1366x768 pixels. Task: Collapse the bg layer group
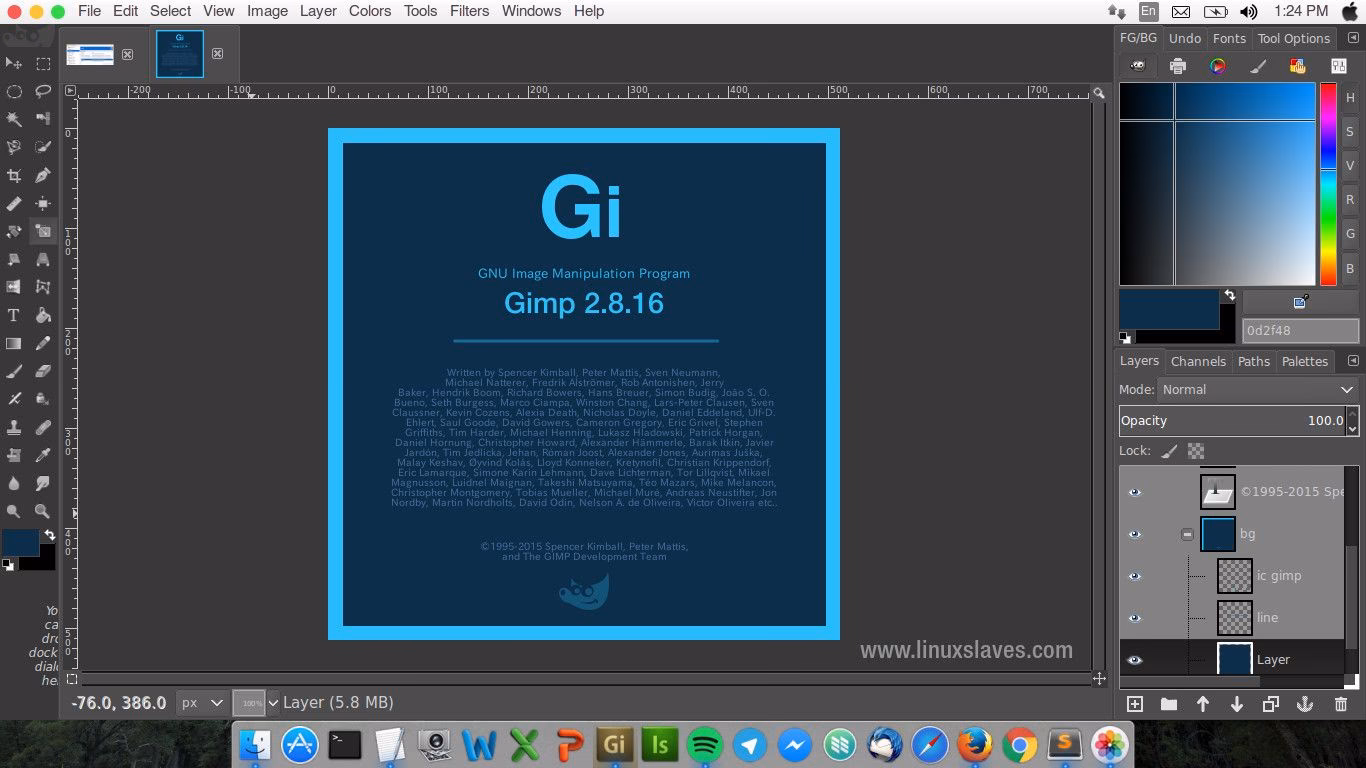click(x=1187, y=533)
